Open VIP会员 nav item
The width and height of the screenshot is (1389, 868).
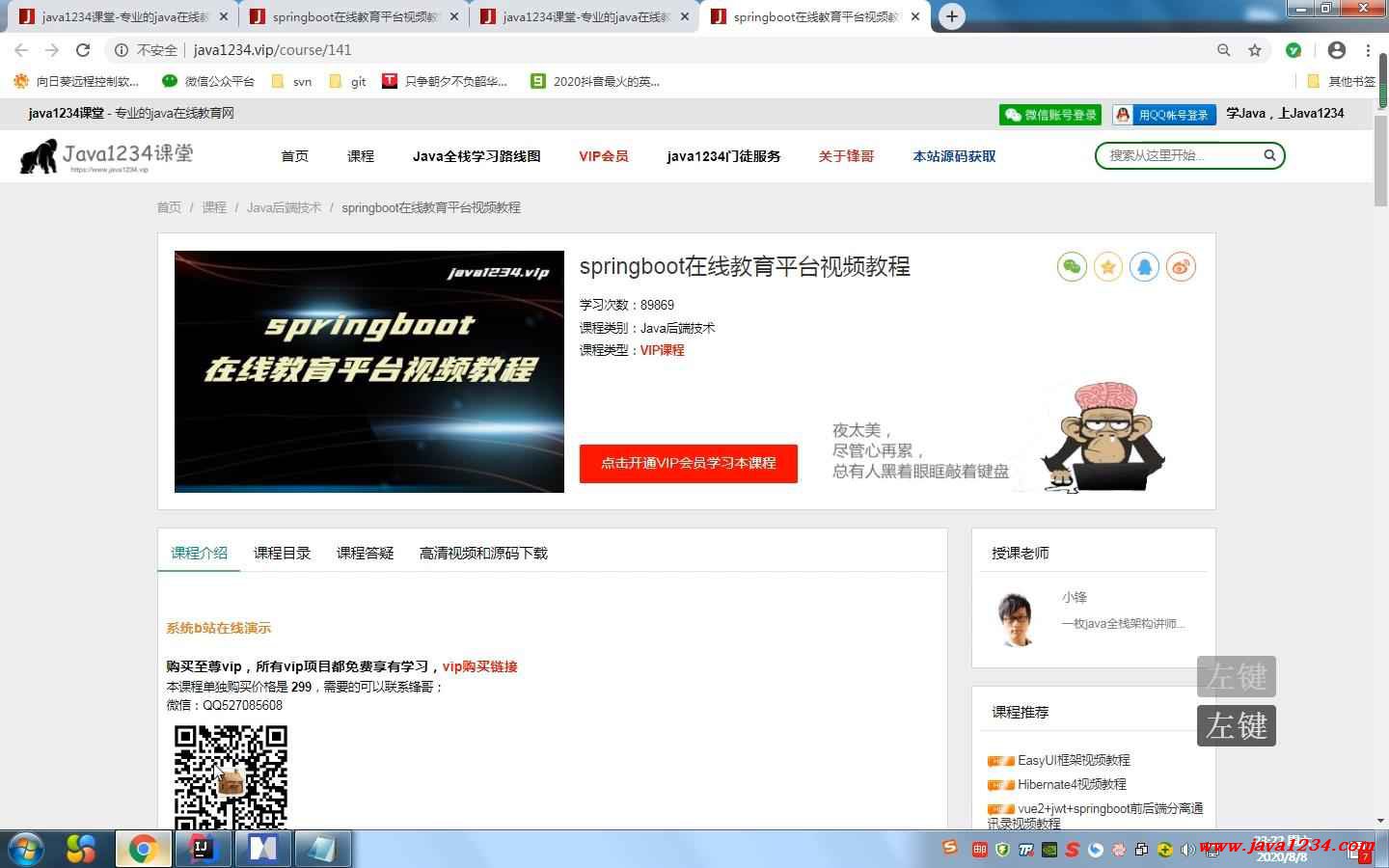click(x=604, y=156)
